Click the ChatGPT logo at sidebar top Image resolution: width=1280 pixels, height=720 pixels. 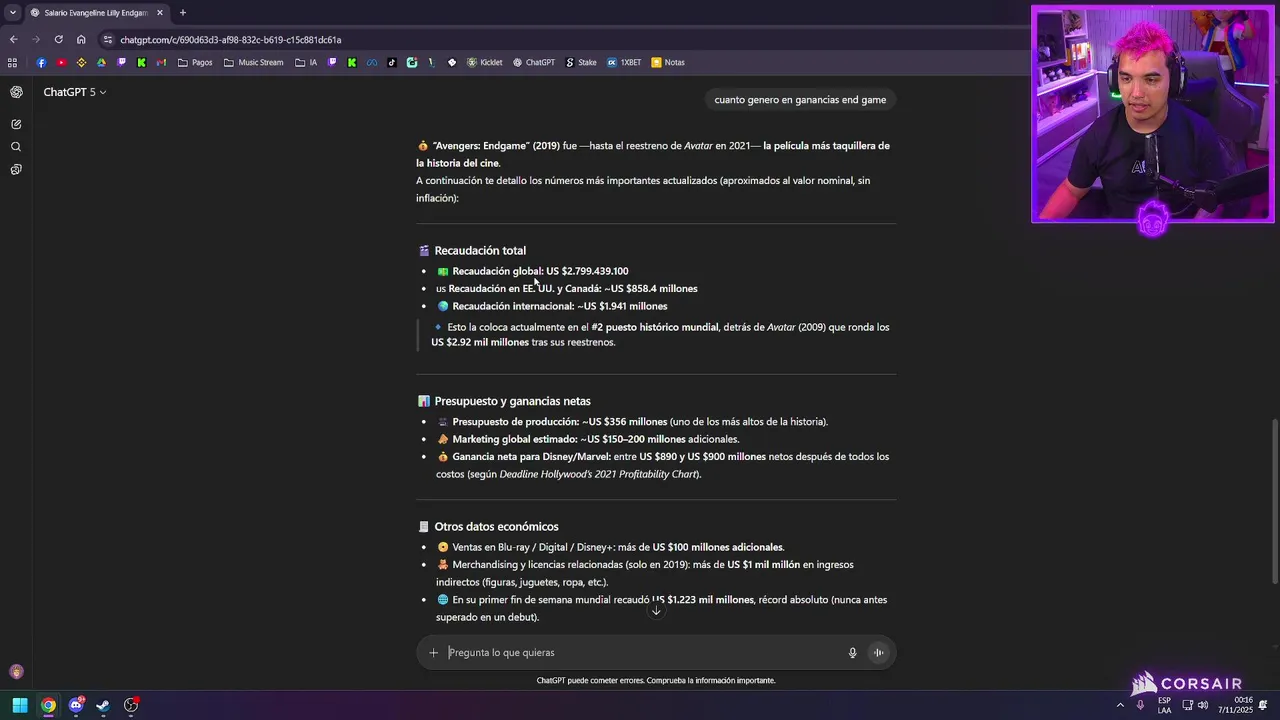(x=16, y=92)
